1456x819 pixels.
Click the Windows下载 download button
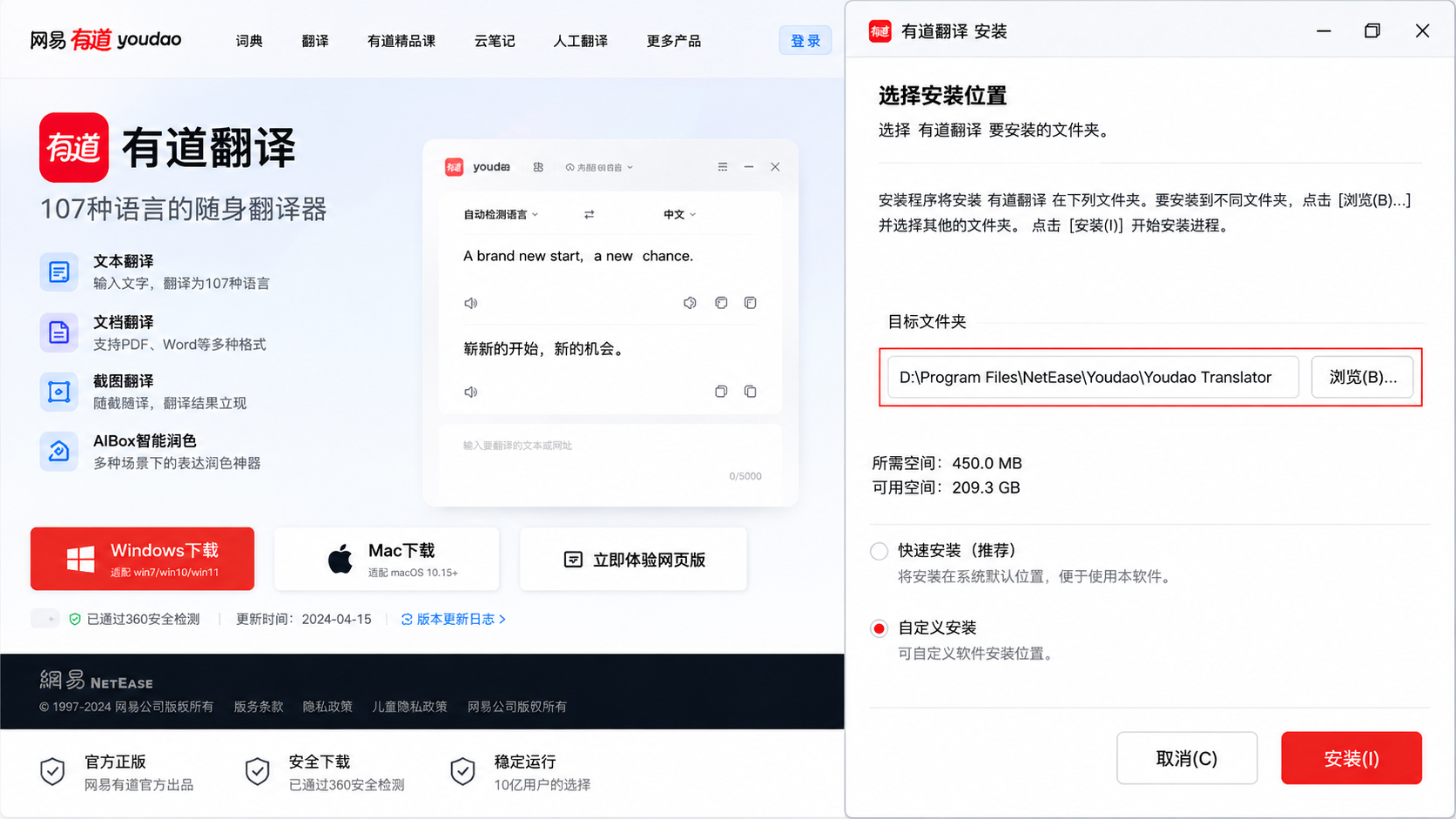coord(143,559)
